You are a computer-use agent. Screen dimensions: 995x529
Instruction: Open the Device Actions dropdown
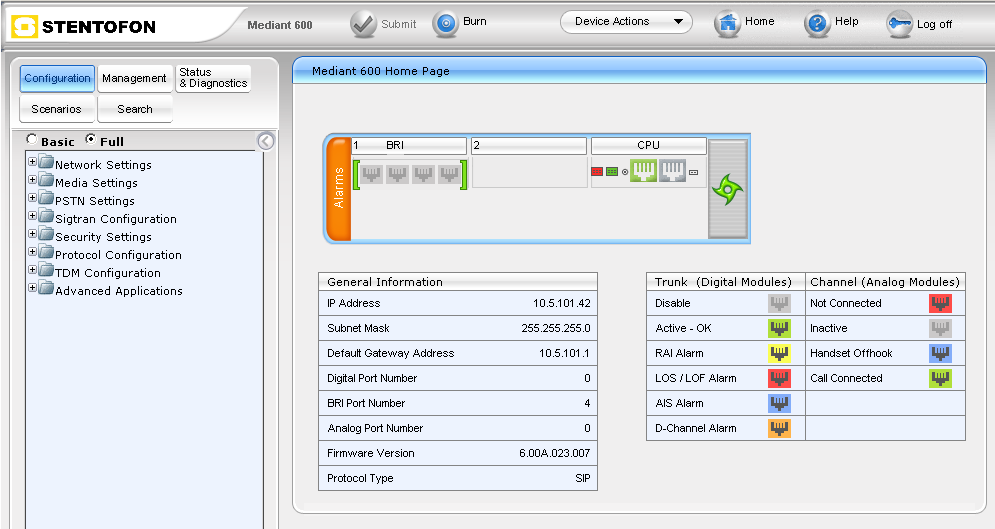626,22
